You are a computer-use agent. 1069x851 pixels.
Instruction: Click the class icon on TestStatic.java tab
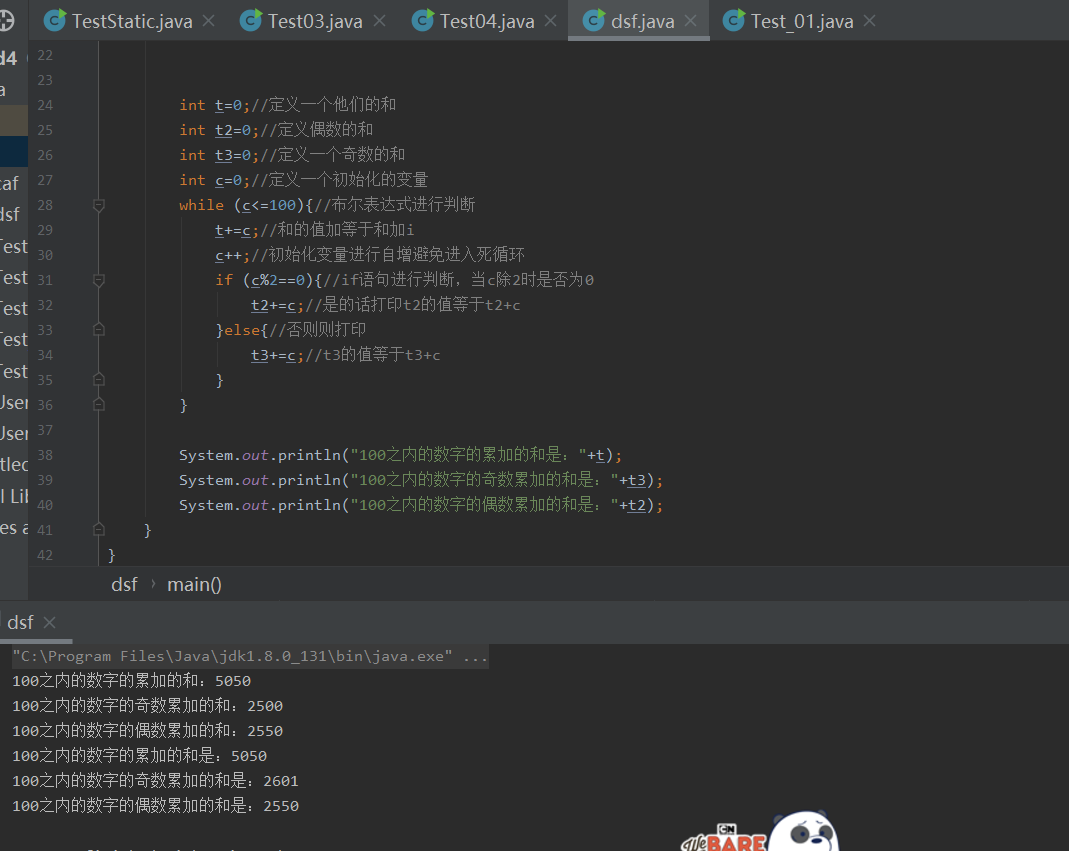[x=55, y=20]
